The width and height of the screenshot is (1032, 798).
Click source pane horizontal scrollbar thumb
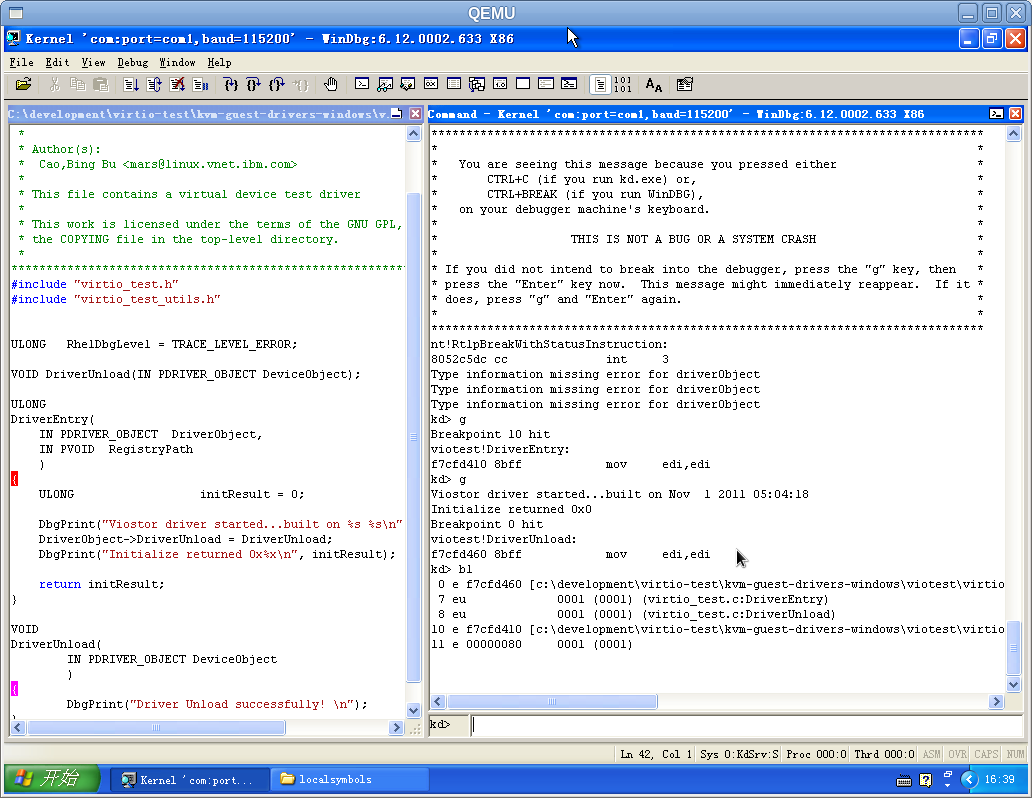tap(156, 728)
